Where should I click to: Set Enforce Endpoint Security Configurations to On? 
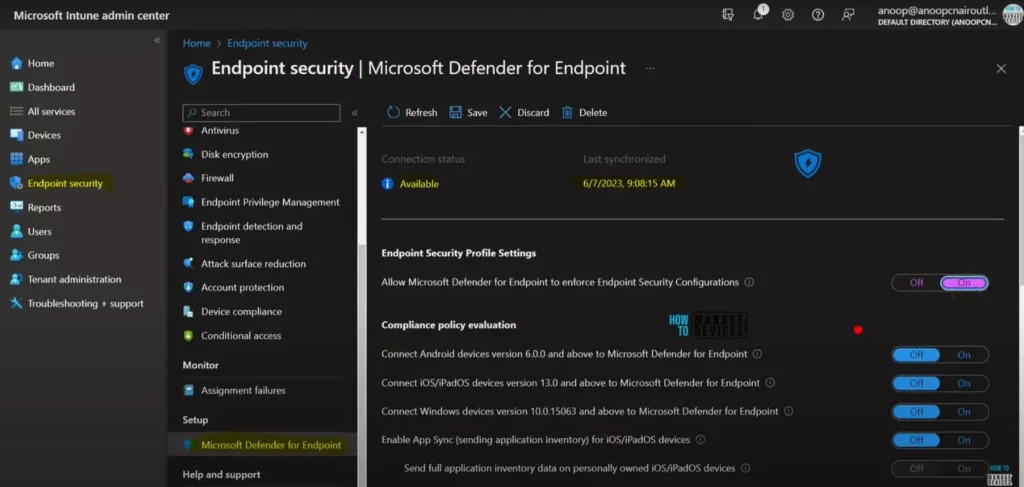click(964, 283)
